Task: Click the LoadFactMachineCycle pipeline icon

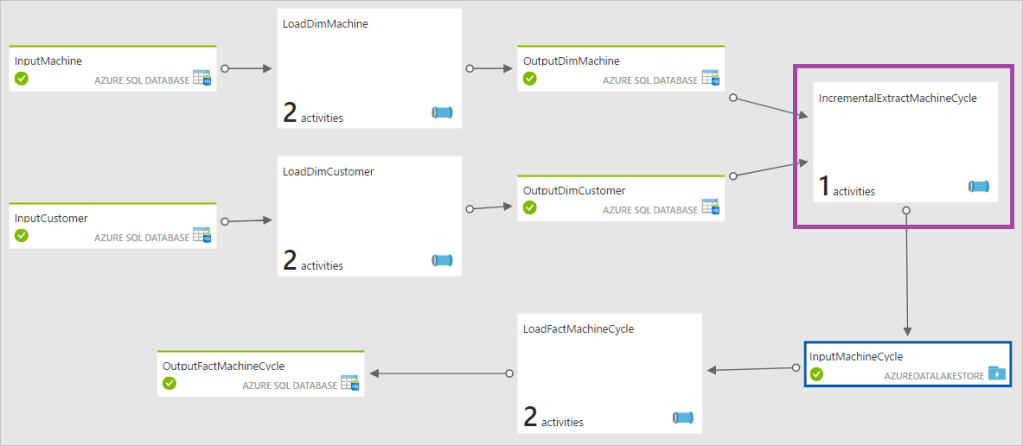Action: (x=684, y=418)
